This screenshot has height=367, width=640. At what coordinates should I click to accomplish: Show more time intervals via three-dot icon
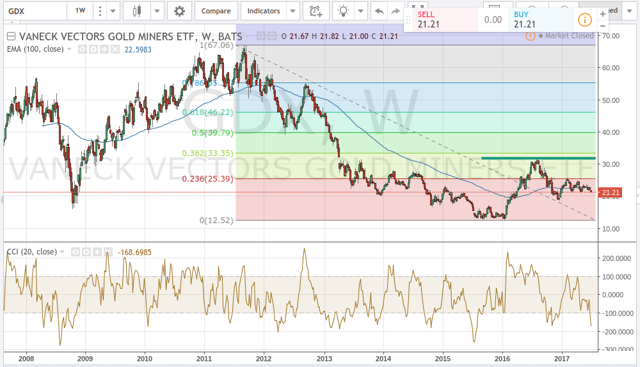coord(100,11)
